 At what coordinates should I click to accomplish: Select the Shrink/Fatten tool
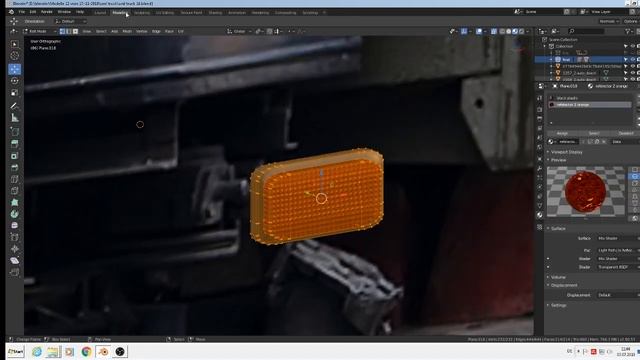[15, 249]
